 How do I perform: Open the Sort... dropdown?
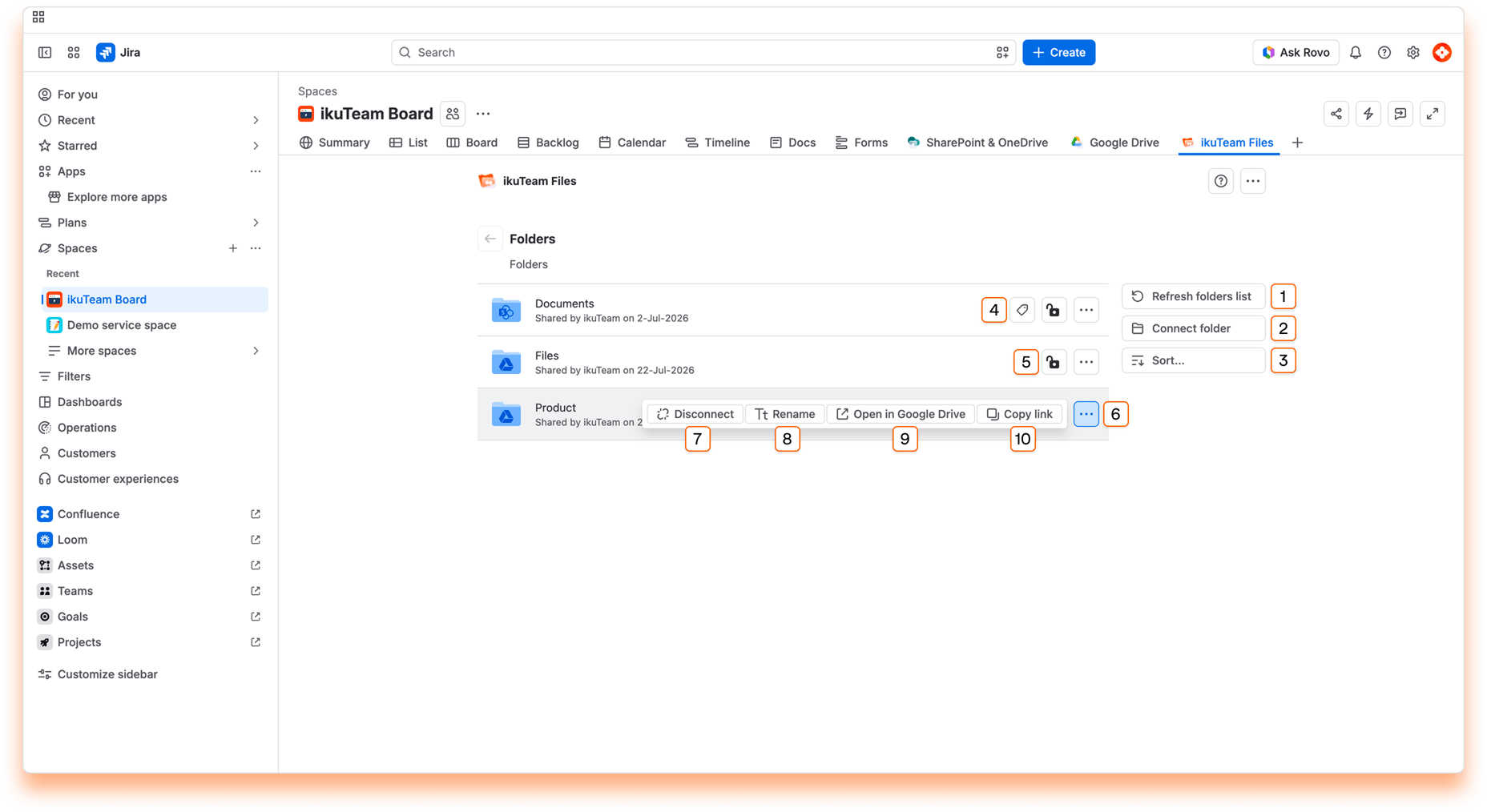[1193, 360]
